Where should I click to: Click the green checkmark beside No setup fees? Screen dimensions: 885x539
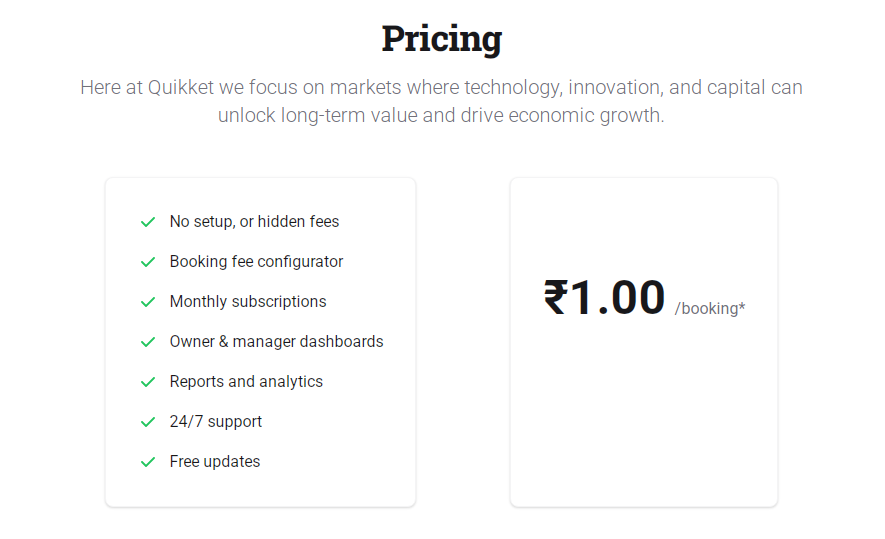click(x=148, y=222)
